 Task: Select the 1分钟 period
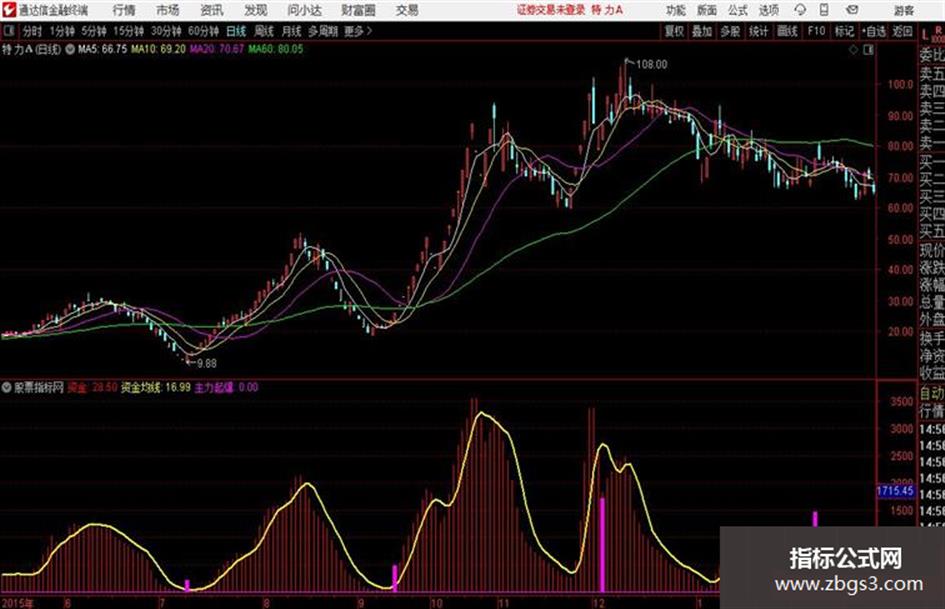tap(61, 31)
